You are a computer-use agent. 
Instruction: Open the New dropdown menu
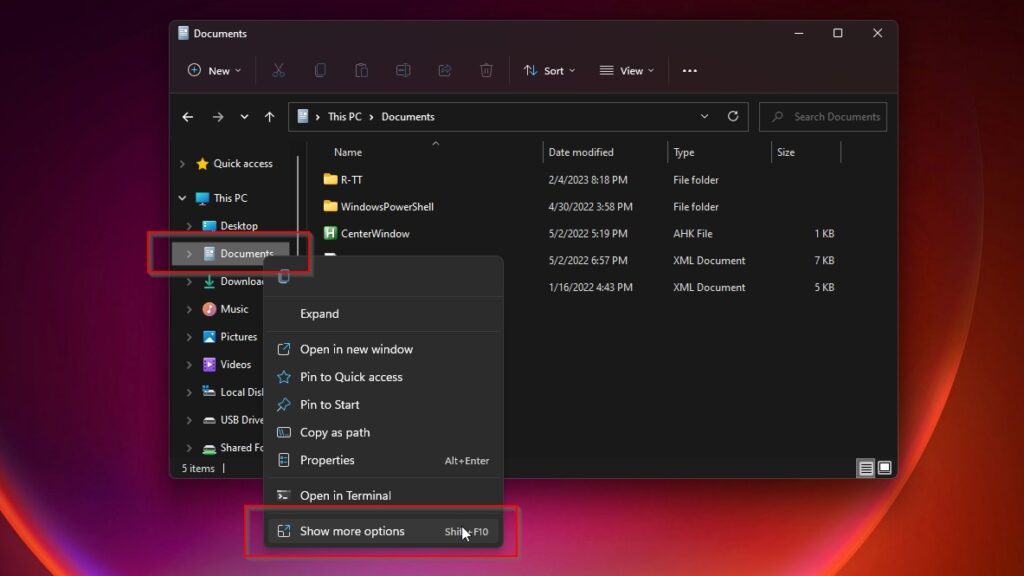(213, 71)
